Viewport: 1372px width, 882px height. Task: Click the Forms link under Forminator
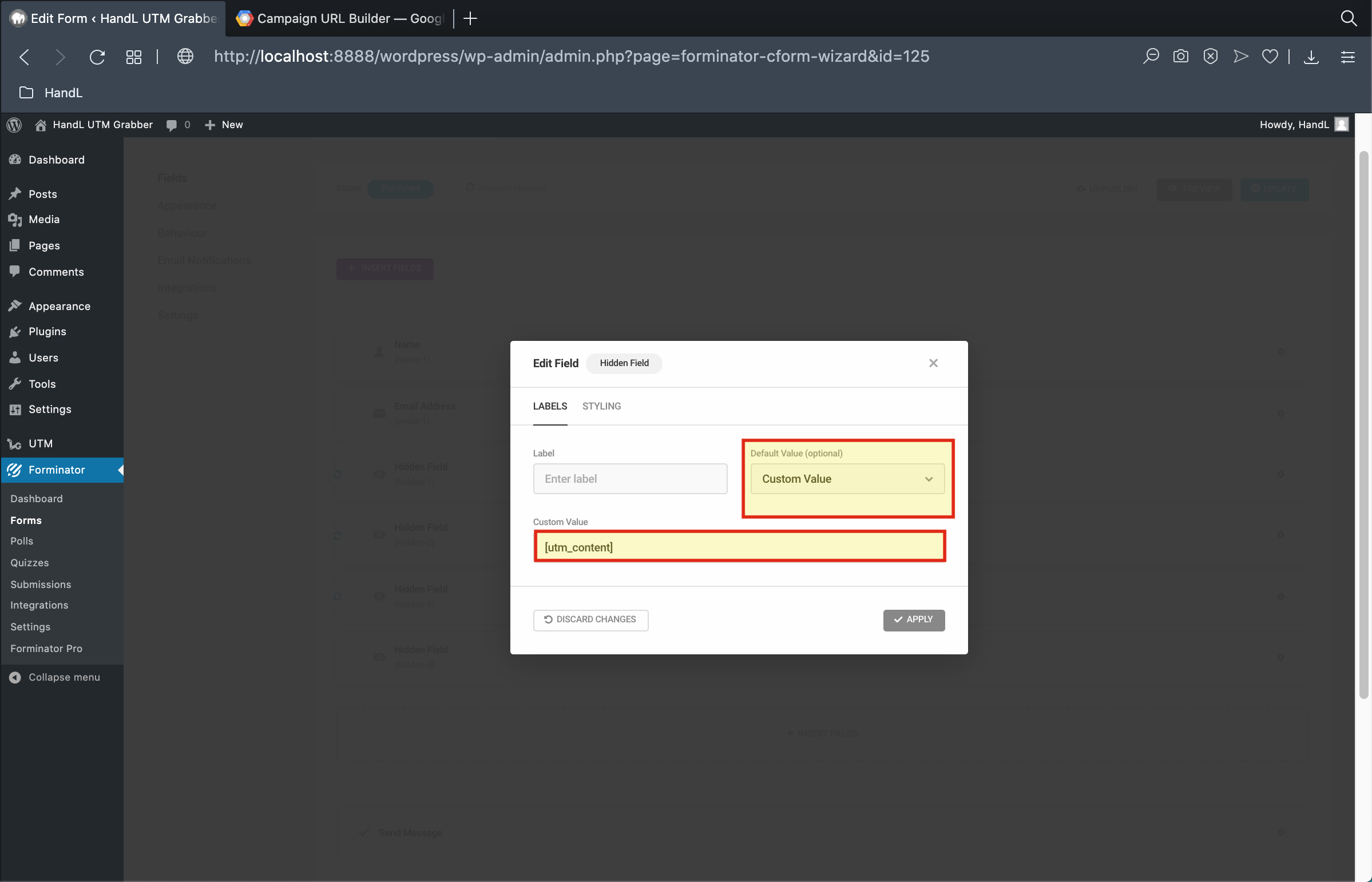coord(26,519)
